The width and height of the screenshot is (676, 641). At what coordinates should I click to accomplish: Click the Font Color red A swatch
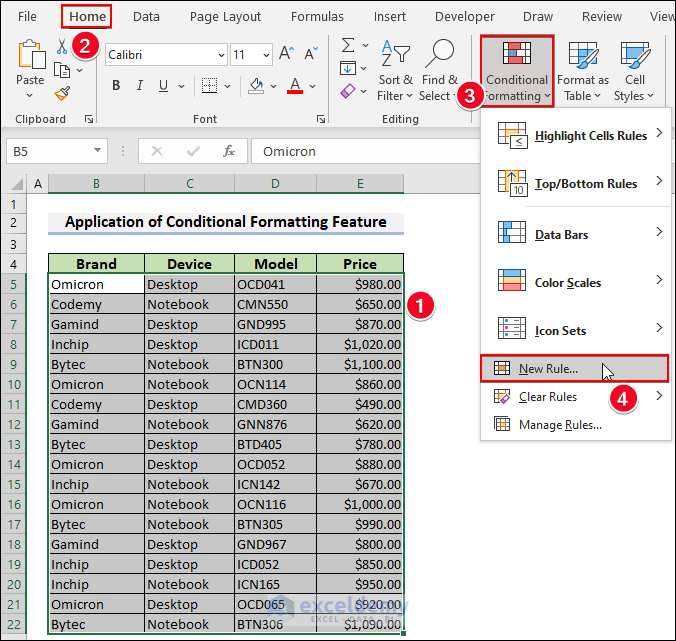click(295, 86)
